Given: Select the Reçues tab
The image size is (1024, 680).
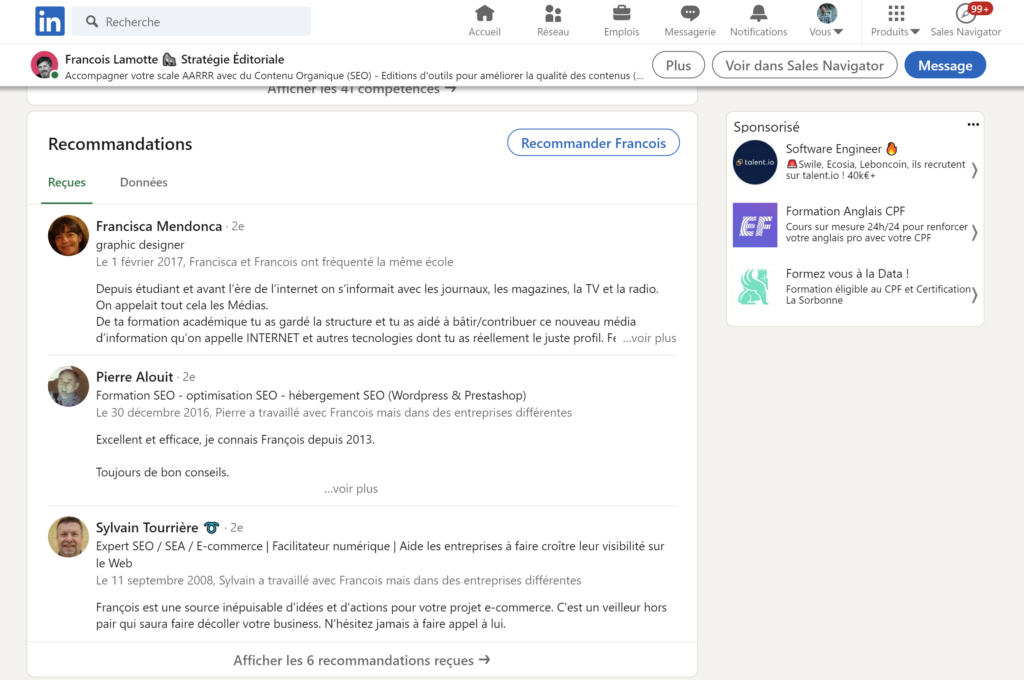Looking at the screenshot, I should [67, 182].
